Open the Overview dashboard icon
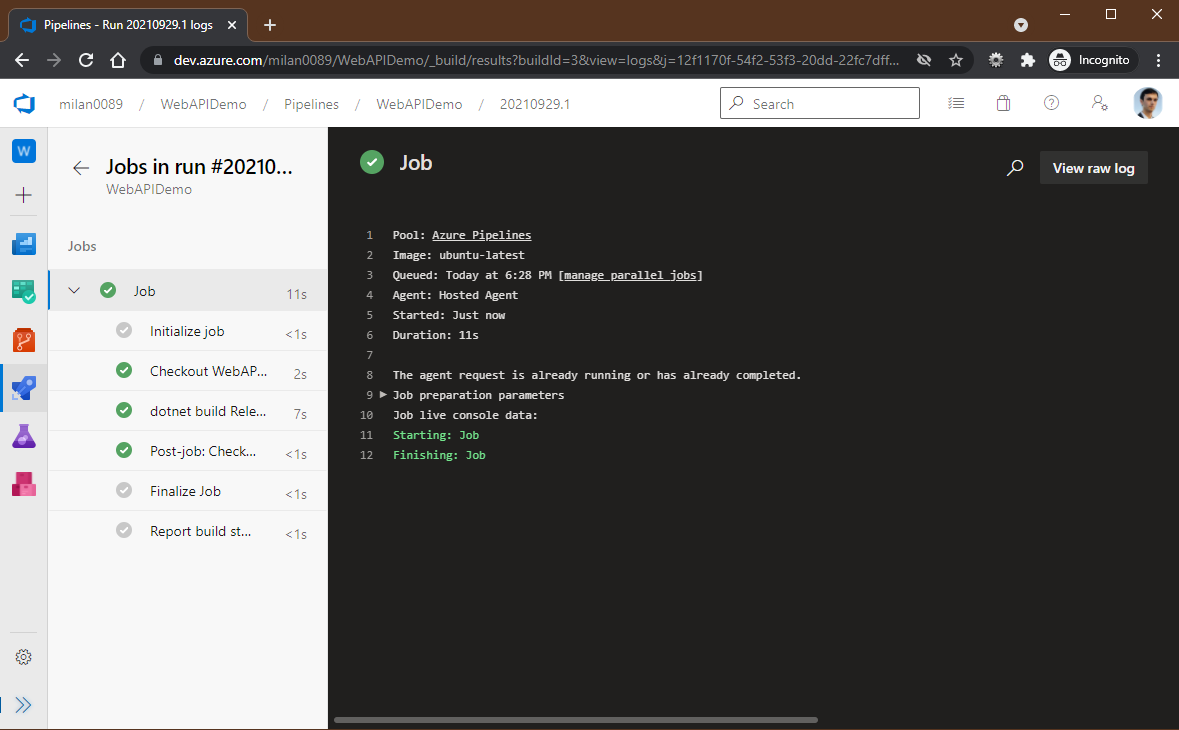The image size is (1179, 730). coord(24,244)
